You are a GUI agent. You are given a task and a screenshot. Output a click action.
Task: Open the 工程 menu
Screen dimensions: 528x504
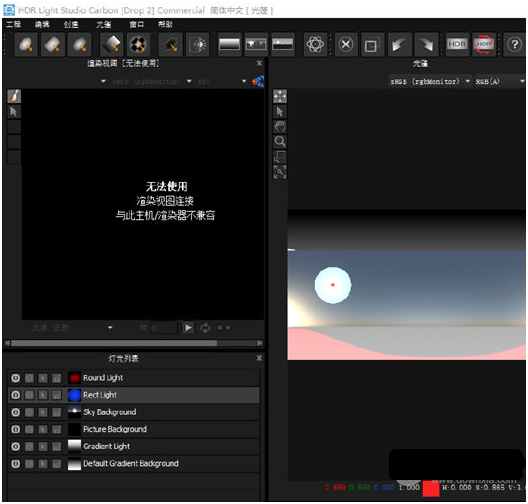click(13, 25)
